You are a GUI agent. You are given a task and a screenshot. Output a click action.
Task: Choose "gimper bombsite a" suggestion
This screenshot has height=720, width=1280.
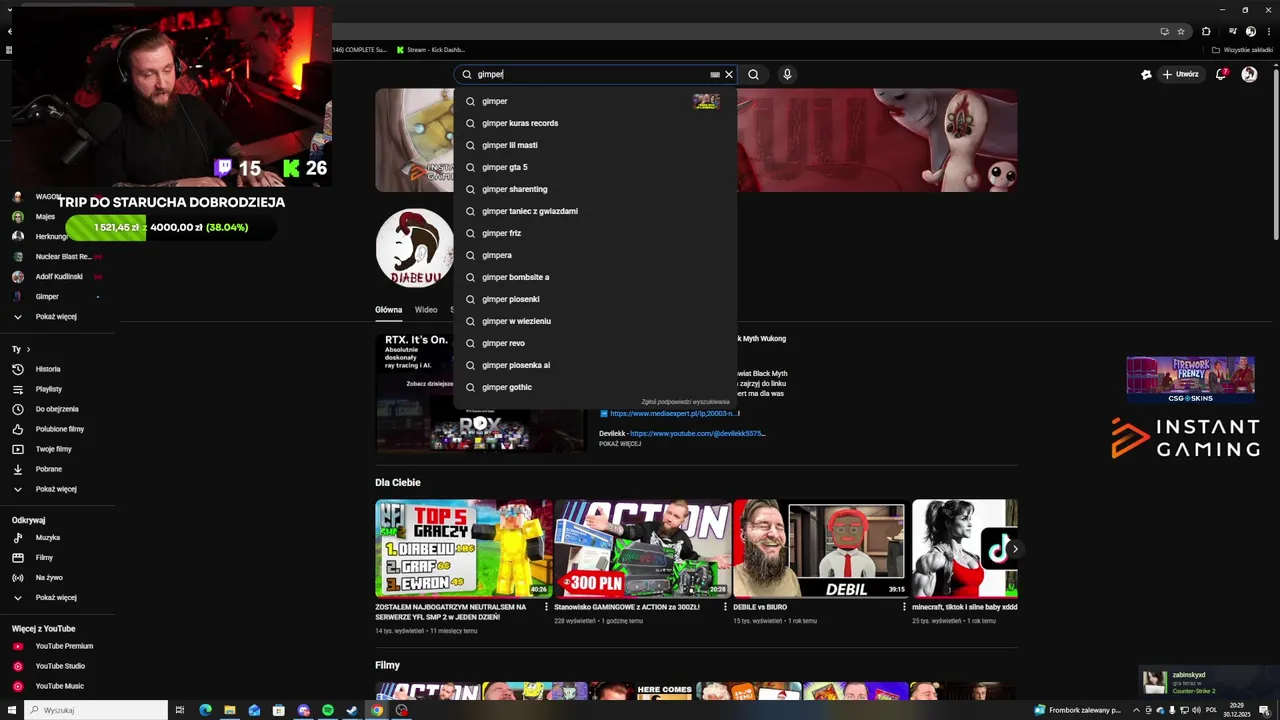coord(595,277)
